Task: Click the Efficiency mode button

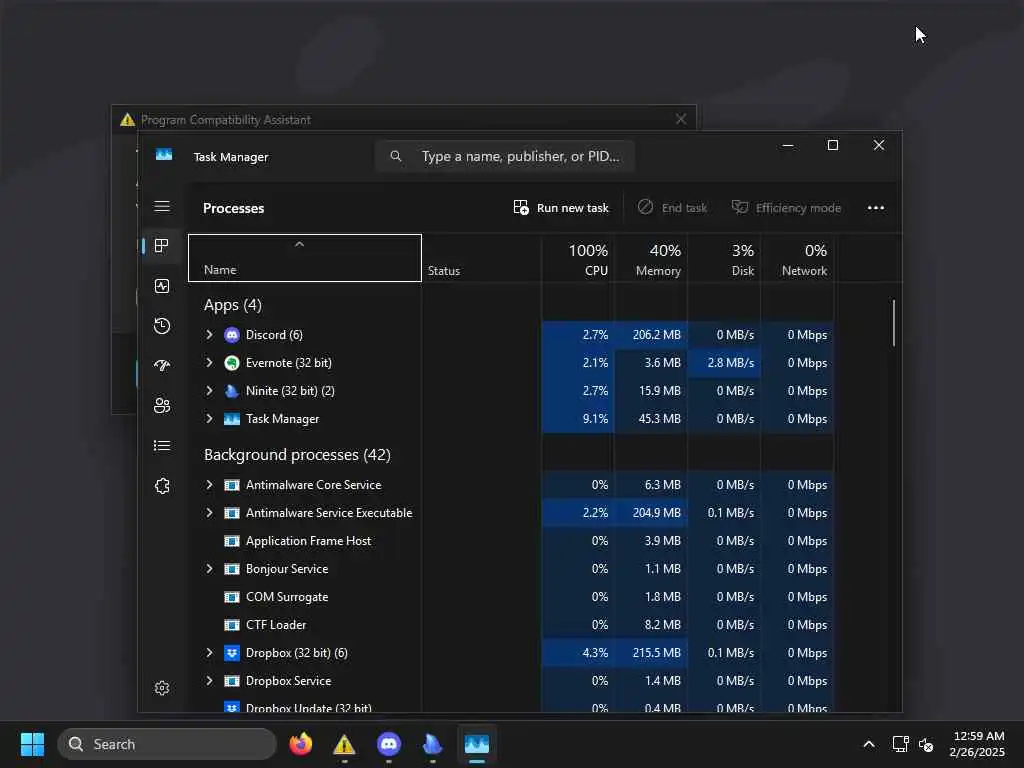Action: (x=786, y=208)
